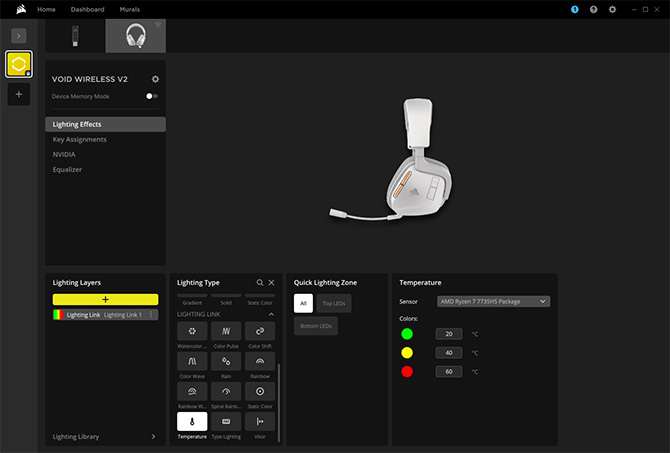Expand the profile sidebar arrow
This screenshot has width=670, height=453.
19,35
